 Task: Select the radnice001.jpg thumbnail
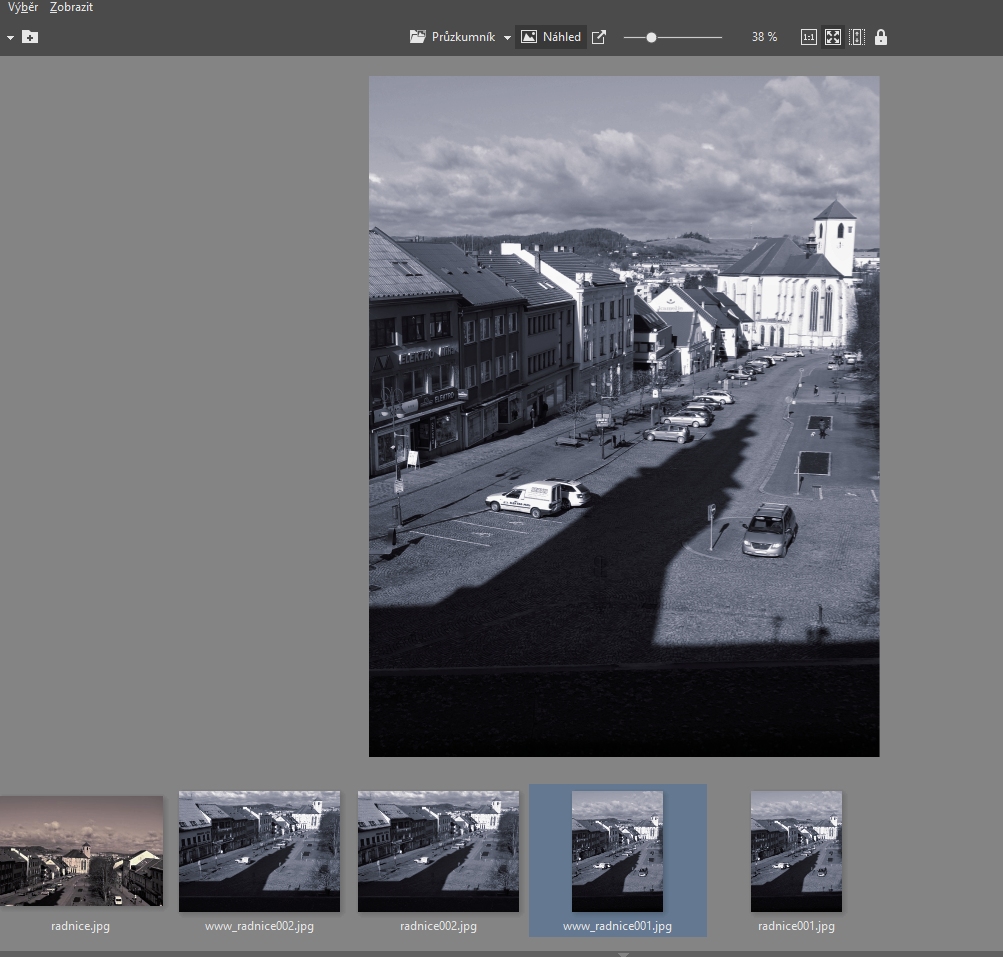coord(796,851)
